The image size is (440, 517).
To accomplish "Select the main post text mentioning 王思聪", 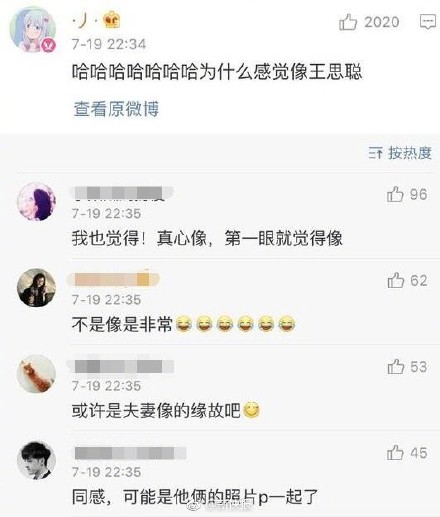I will pos(217,72).
